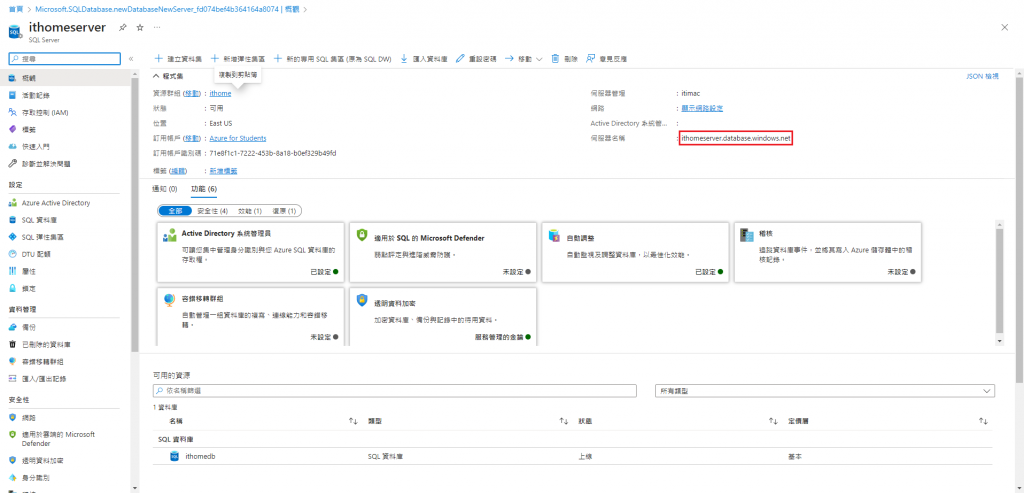Sort resources by the Type column arrows
The width and height of the screenshot is (1024, 493).
(564, 421)
